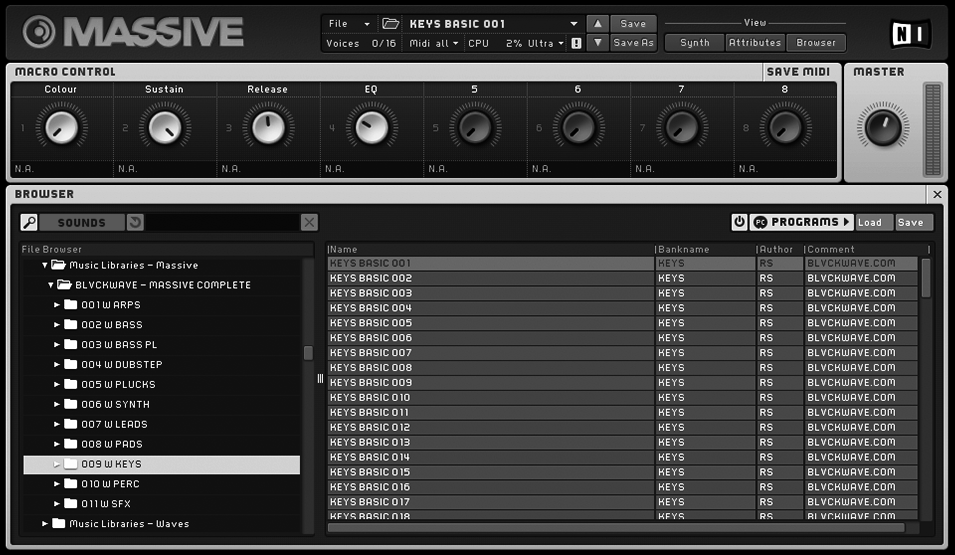This screenshot has width=955, height=555.
Task: Open the File dropdown menu
Action: [x=348, y=23]
